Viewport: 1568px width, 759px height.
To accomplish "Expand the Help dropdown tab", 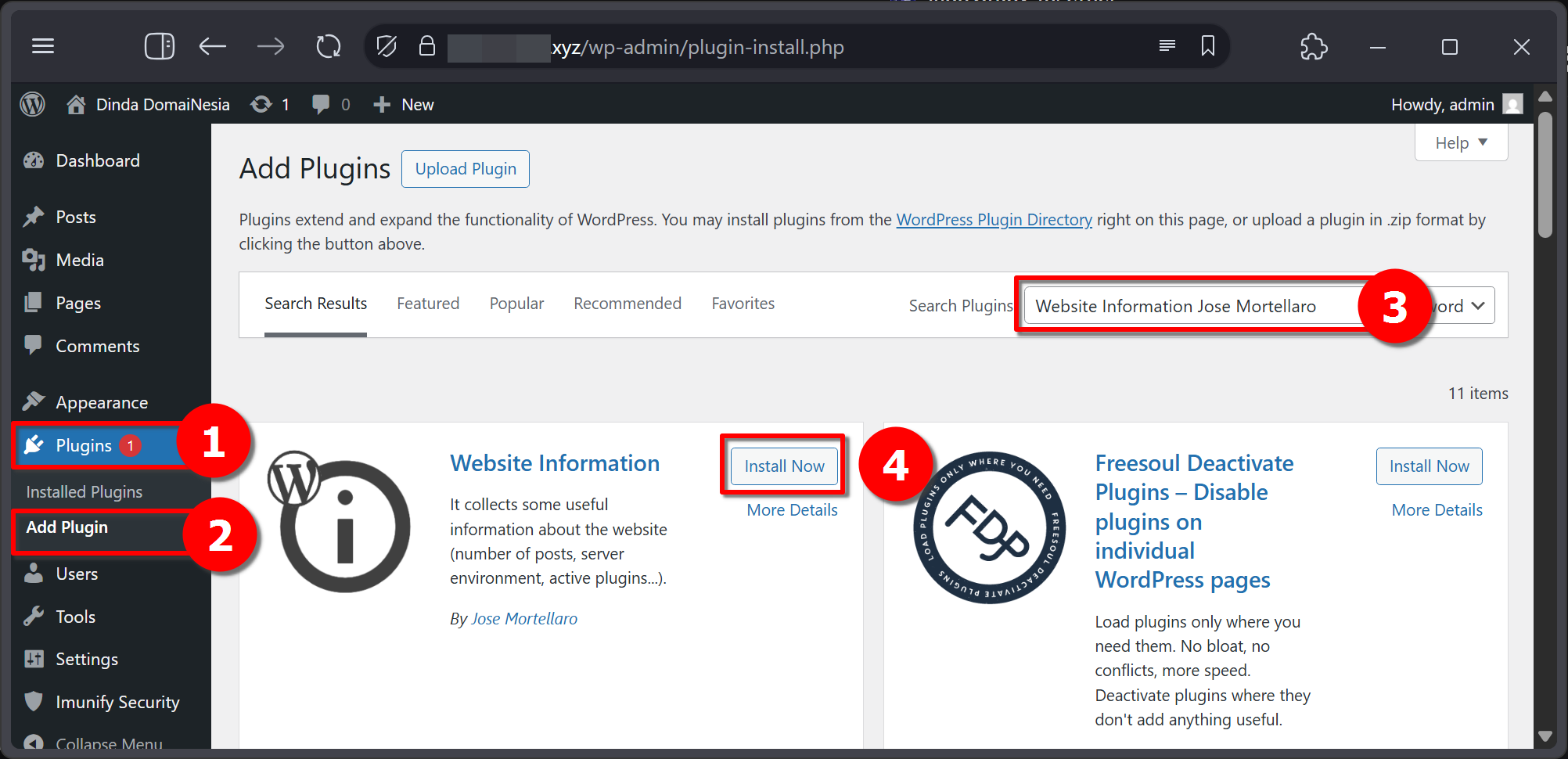I will (x=1461, y=142).
